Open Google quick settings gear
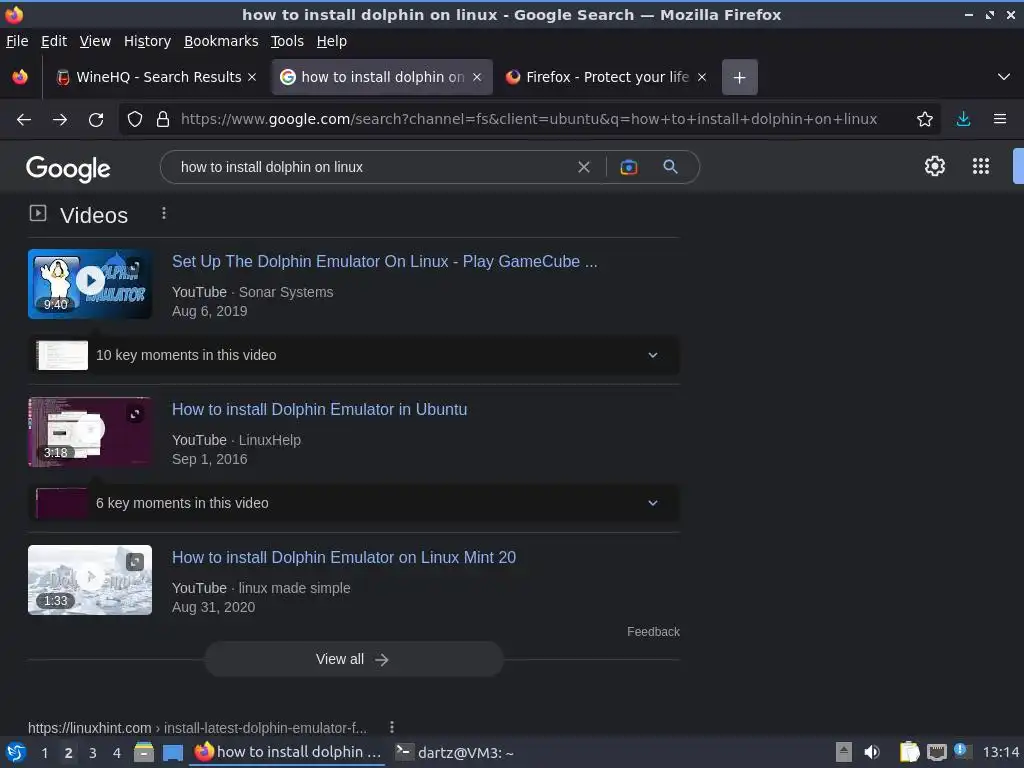Screen dimensions: 1024x768 (x=935, y=166)
